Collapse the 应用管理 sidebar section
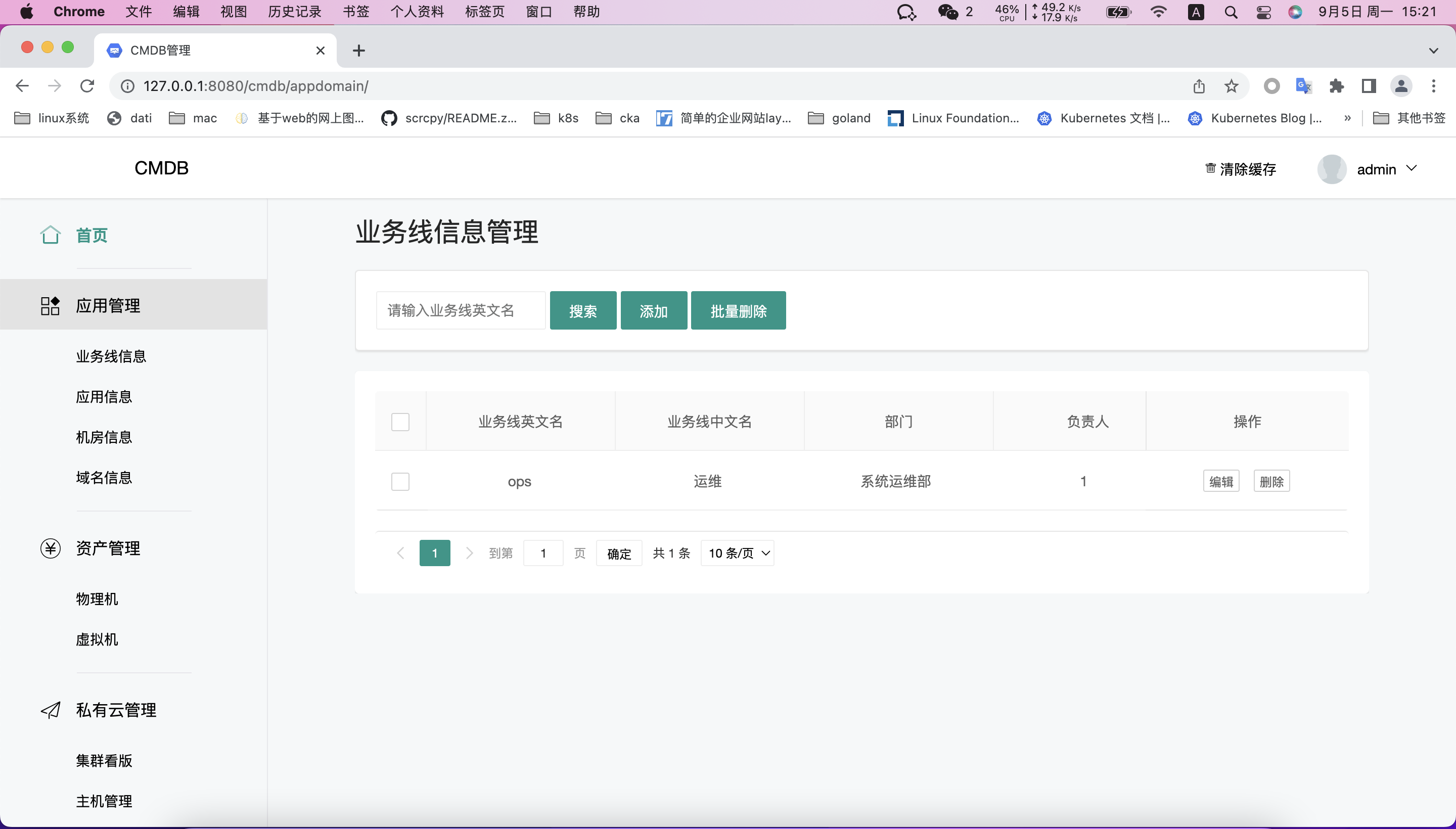The image size is (1456, 829). (133, 305)
